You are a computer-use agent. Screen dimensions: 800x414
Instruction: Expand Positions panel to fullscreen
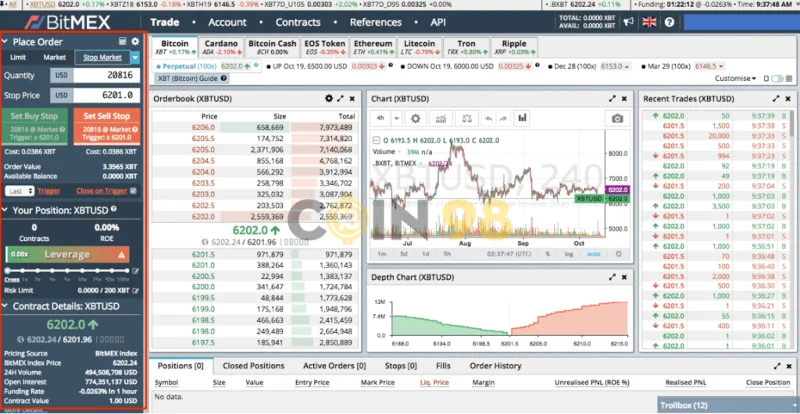point(777,366)
